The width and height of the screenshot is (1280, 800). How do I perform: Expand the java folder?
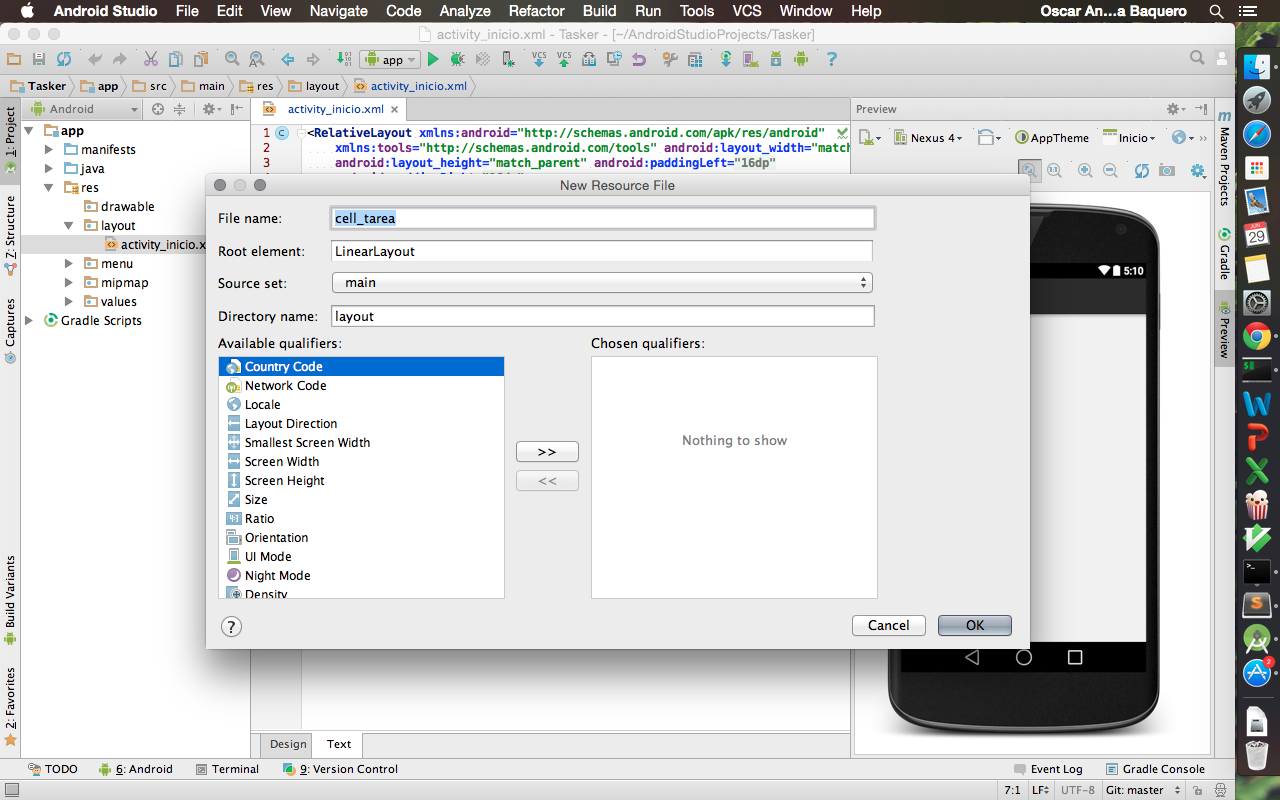tap(49, 169)
